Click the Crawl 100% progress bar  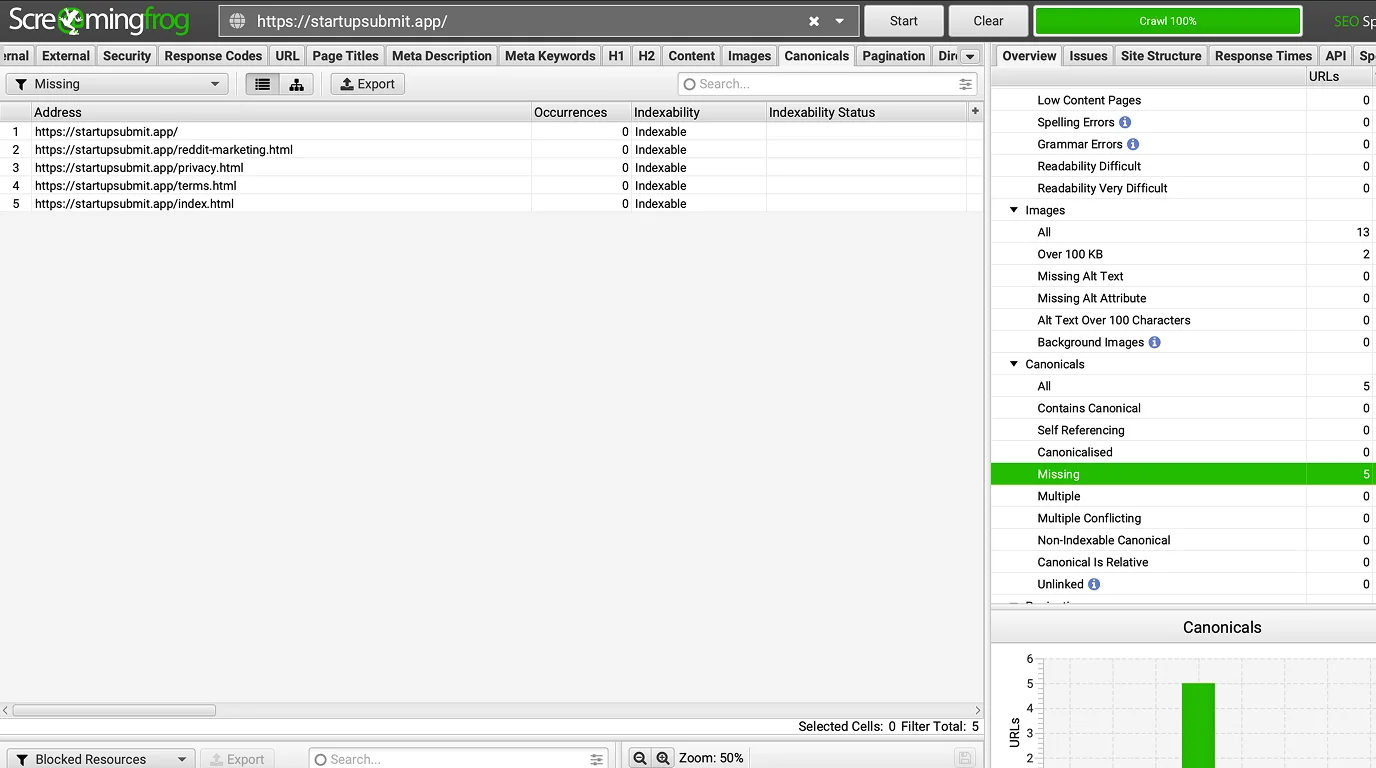(1168, 21)
